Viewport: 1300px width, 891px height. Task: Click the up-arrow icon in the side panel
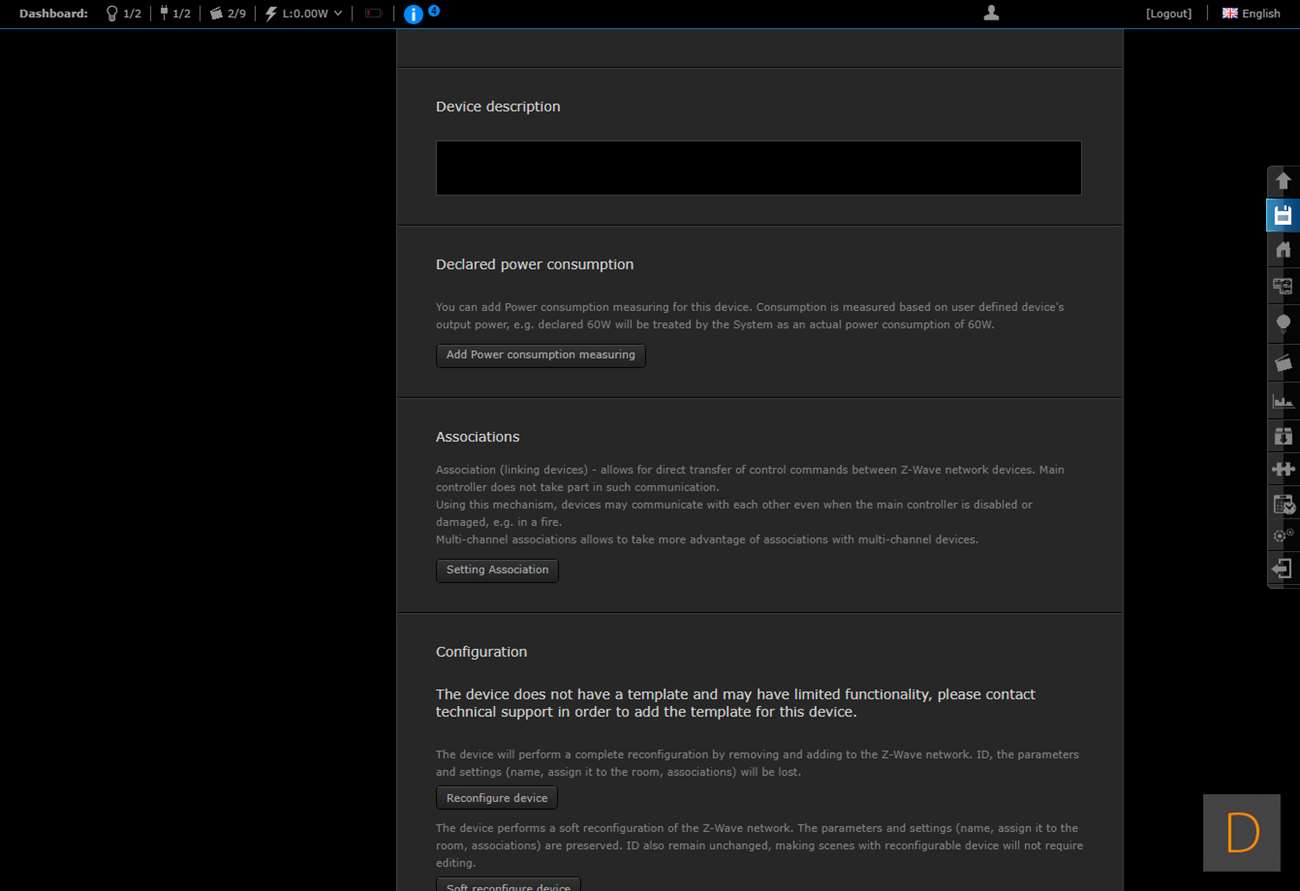1283,182
